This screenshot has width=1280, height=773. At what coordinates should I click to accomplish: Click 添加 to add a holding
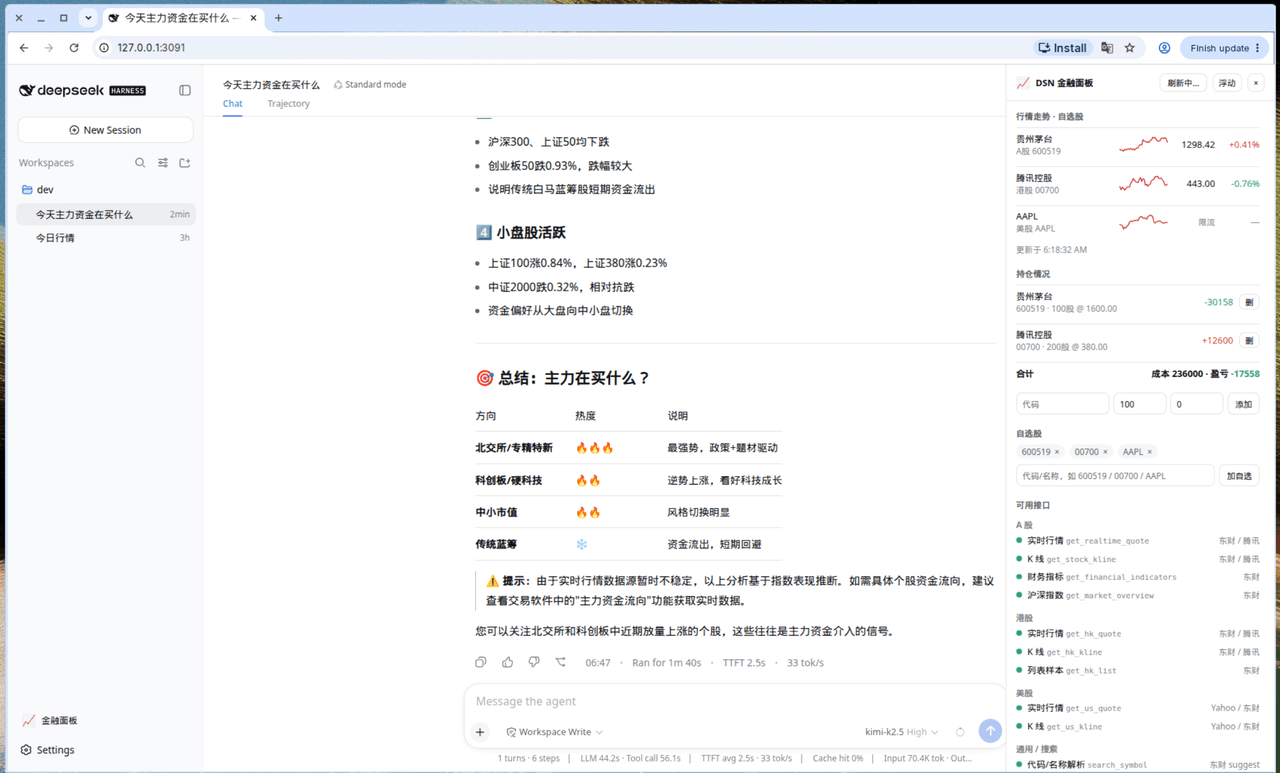point(1243,404)
